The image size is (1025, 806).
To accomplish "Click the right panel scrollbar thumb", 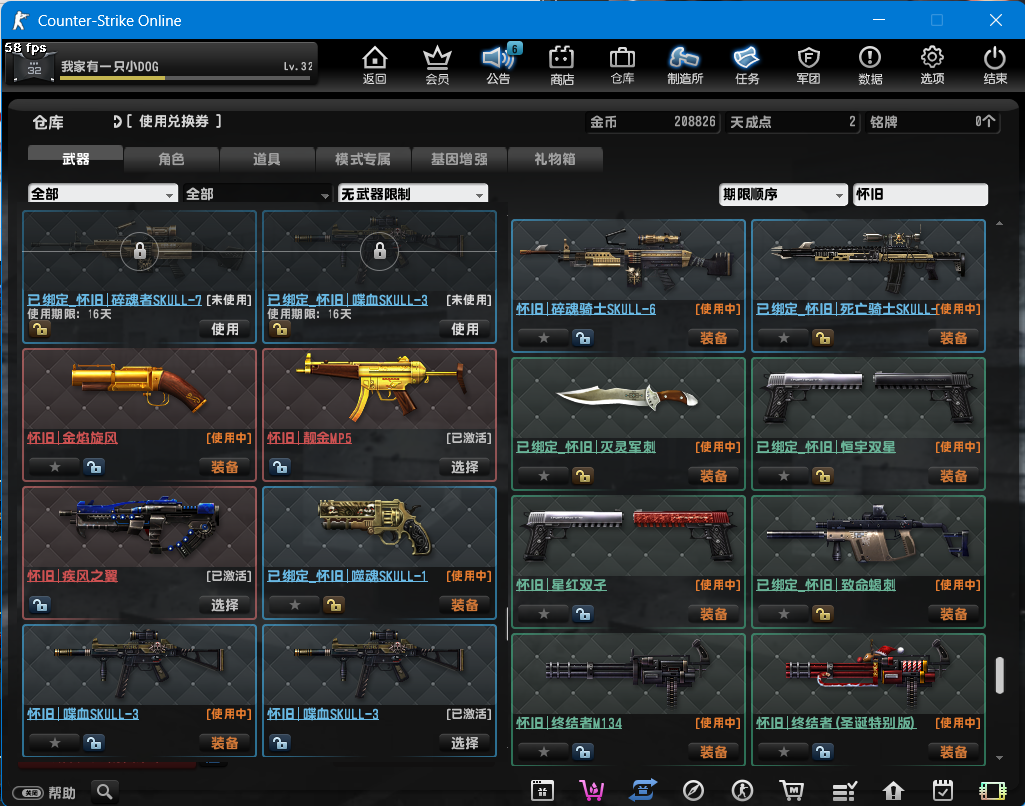I will click(999, 675).
